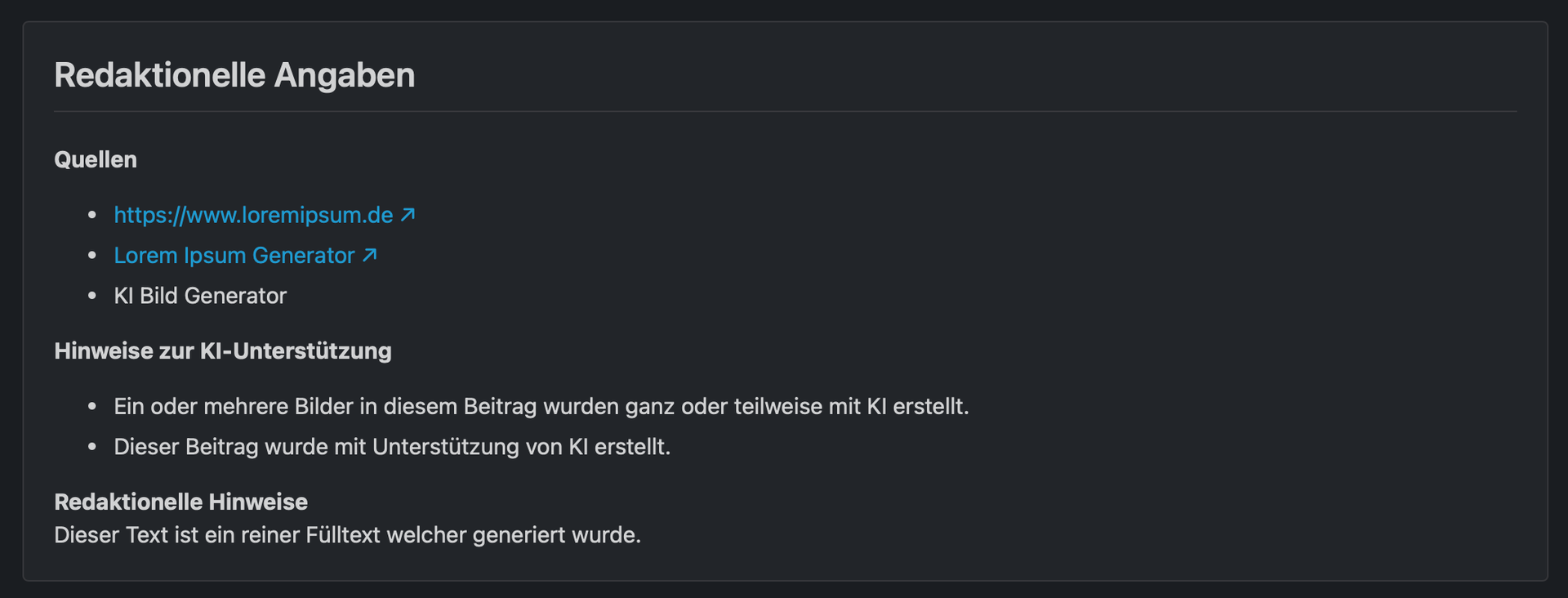Click the sentence about images created with KI
This screenshot has width=1568, height=598.
pyautogui.click(x=541, y=407)
